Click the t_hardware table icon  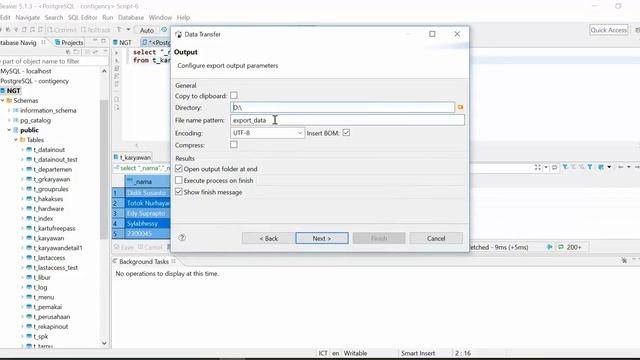coord(29,209)
